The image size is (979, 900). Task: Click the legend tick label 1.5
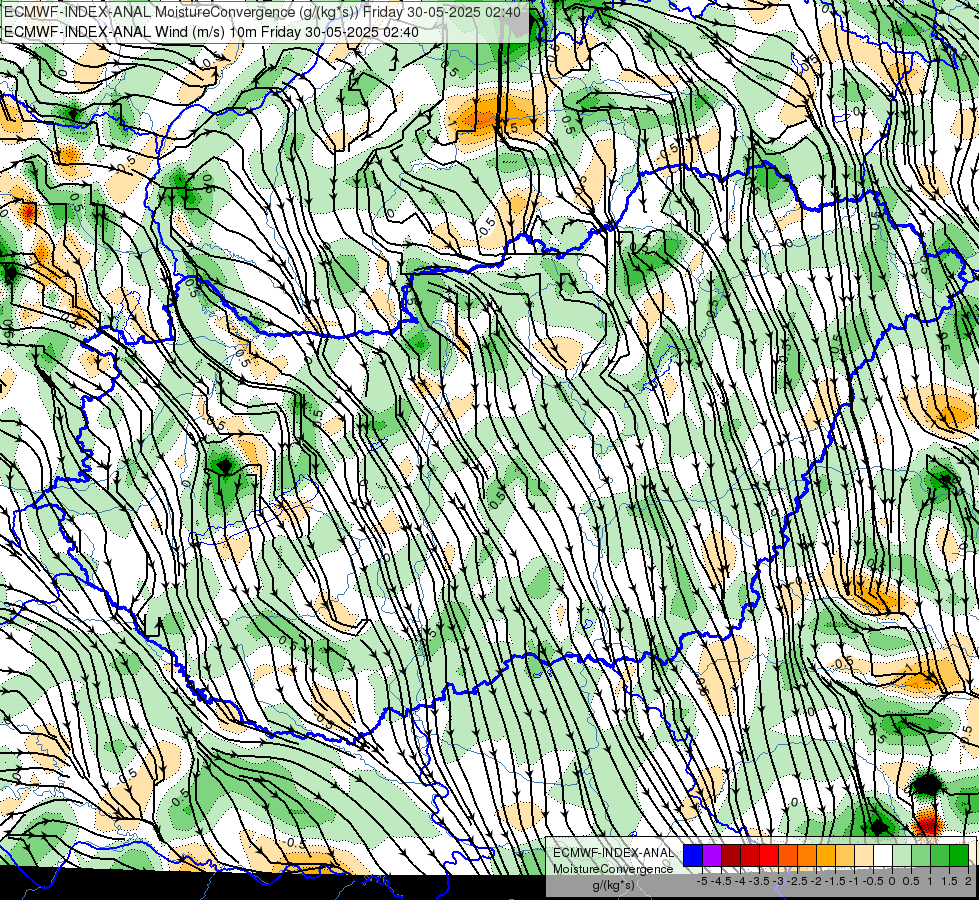tap(950, 881)
